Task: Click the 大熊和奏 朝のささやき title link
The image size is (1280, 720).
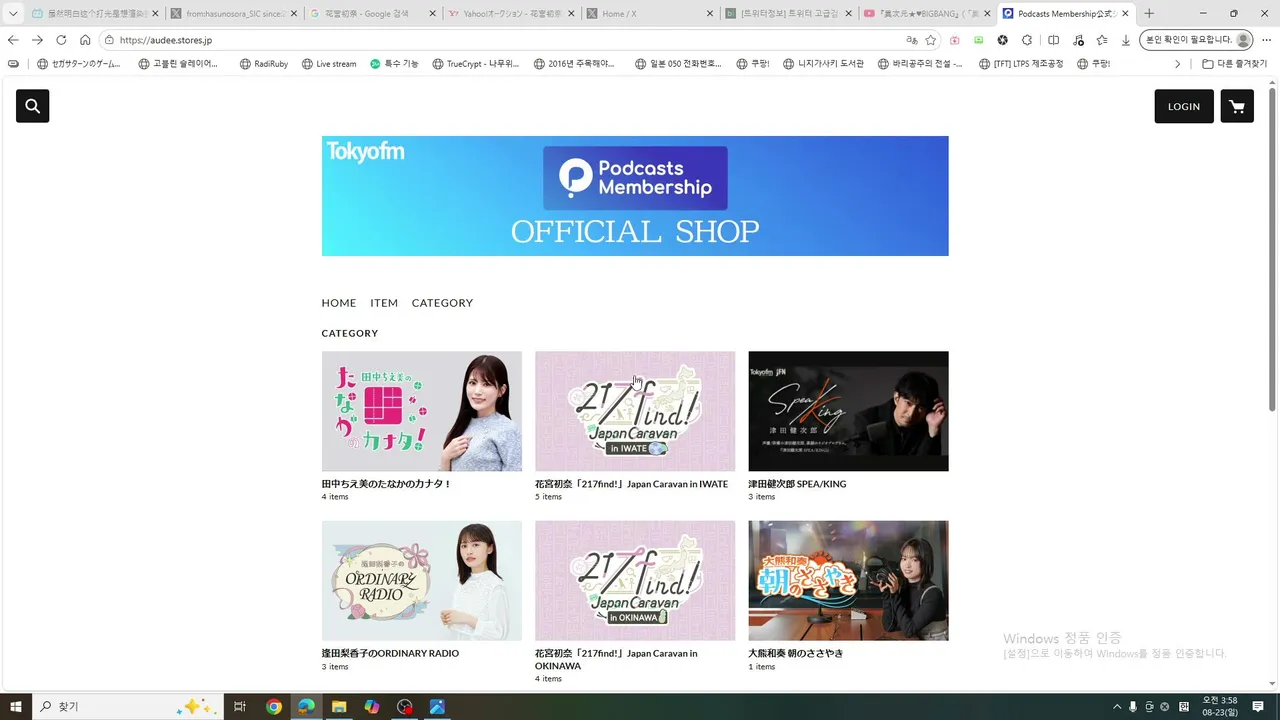Action: coord(795,653)
